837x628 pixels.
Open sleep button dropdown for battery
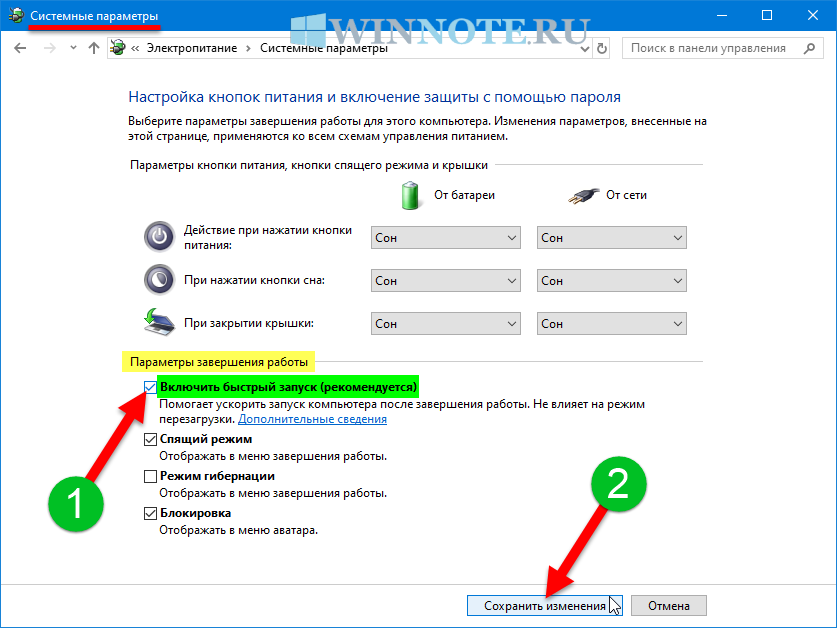pos(446,281)
